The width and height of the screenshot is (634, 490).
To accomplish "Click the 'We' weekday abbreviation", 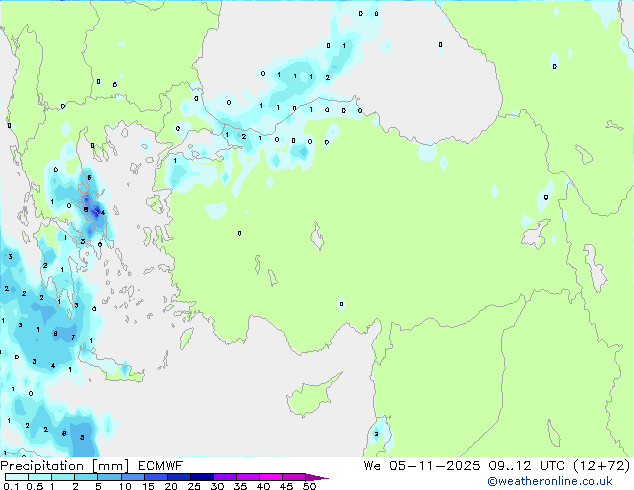I will [x=372, y=466].
